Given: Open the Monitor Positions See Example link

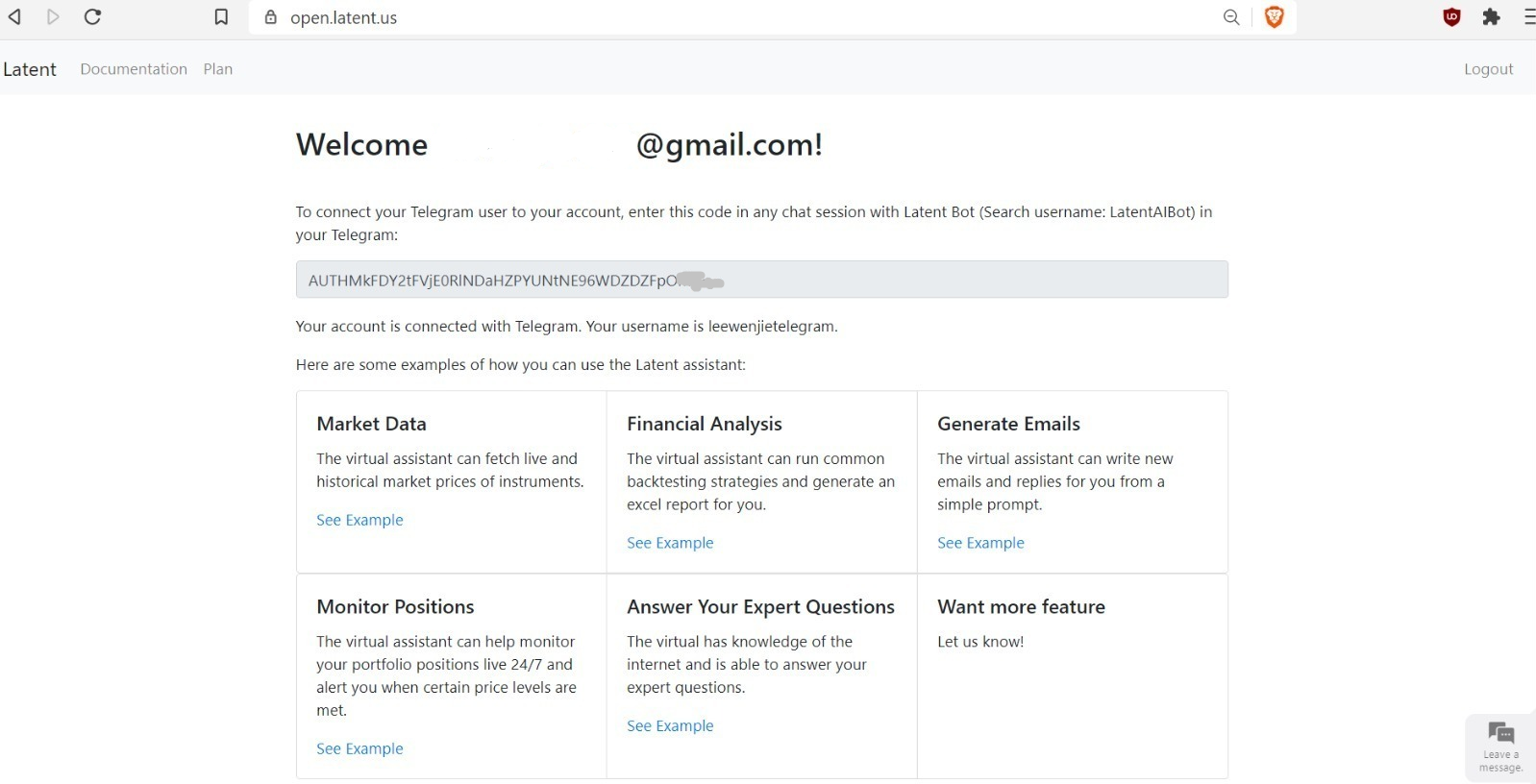Looking at the screenshot, I should [359, 748].
